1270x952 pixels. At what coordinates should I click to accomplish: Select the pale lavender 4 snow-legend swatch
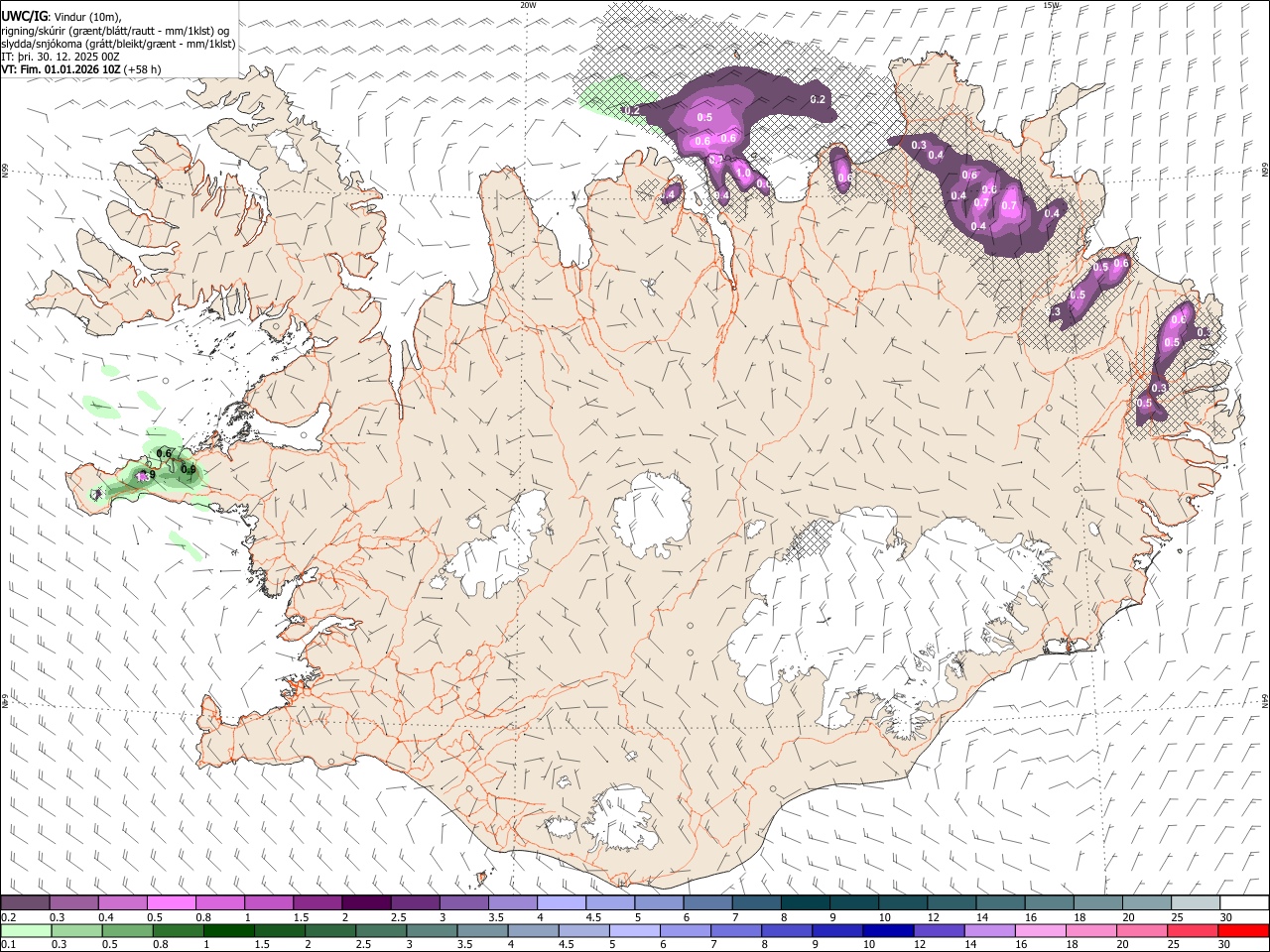(x=561, y=903)
